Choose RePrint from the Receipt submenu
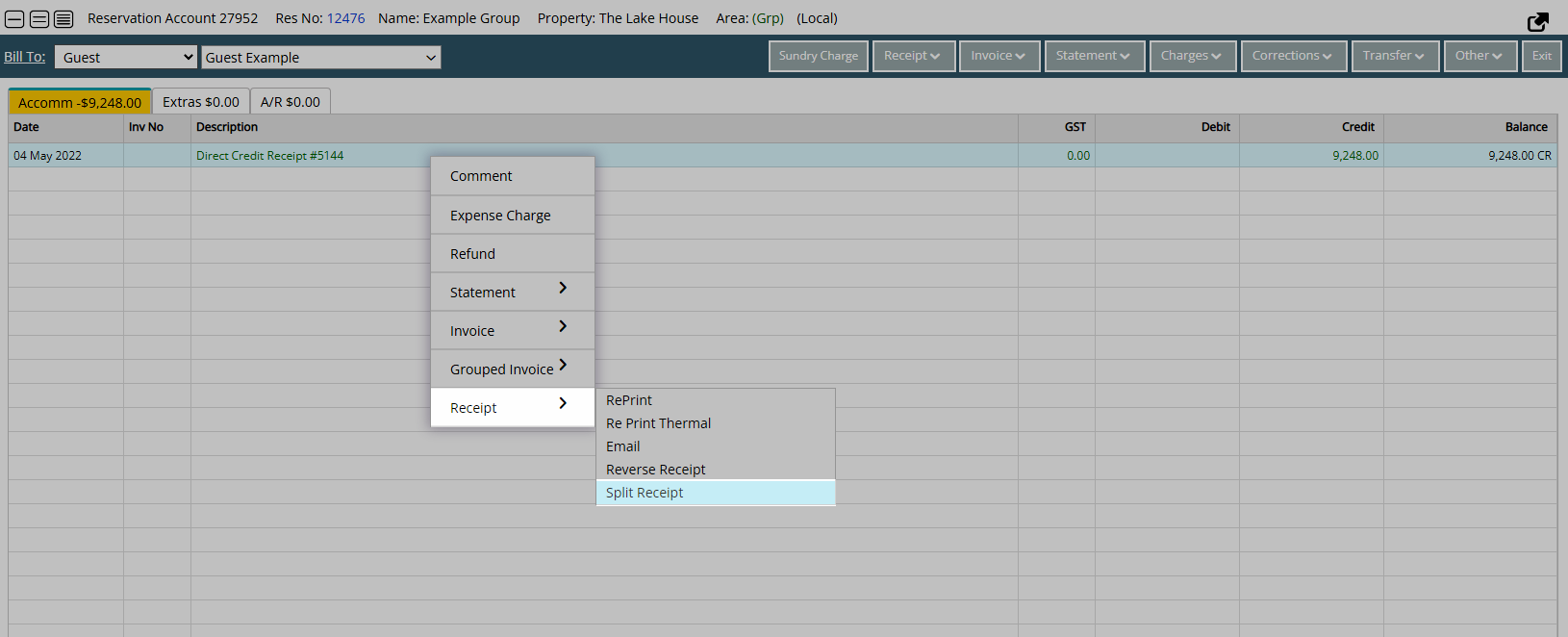Image resolution: width=1568 pixels, height=637 pixels. point(716,400)
